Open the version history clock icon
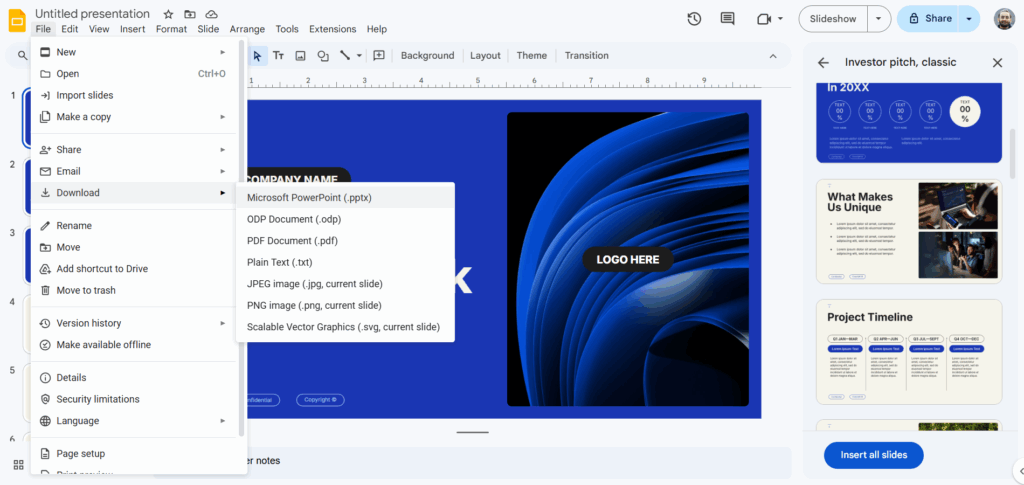 (x=694, y=19)
